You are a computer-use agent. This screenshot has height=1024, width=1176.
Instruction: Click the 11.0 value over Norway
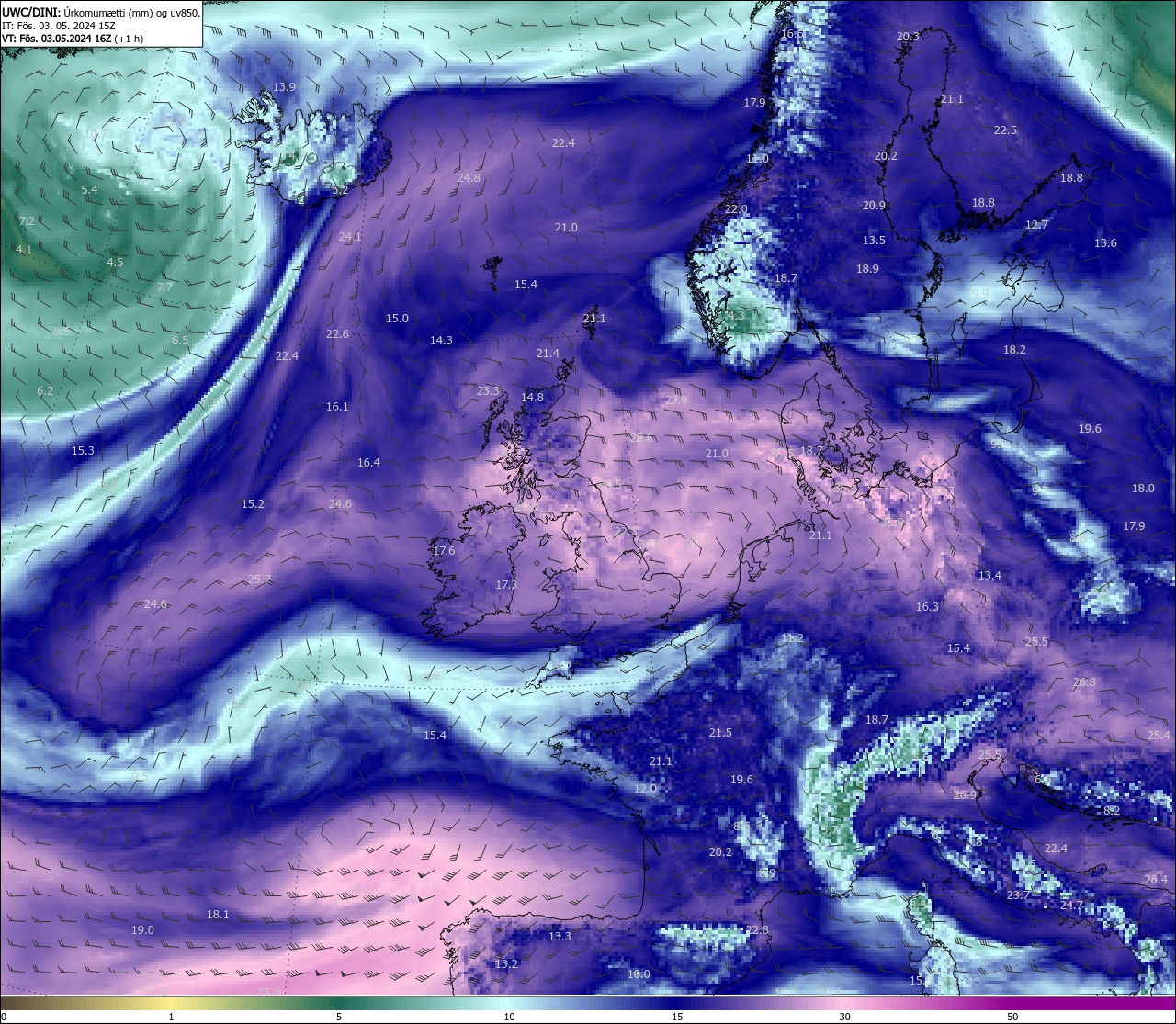coord(758,159)
